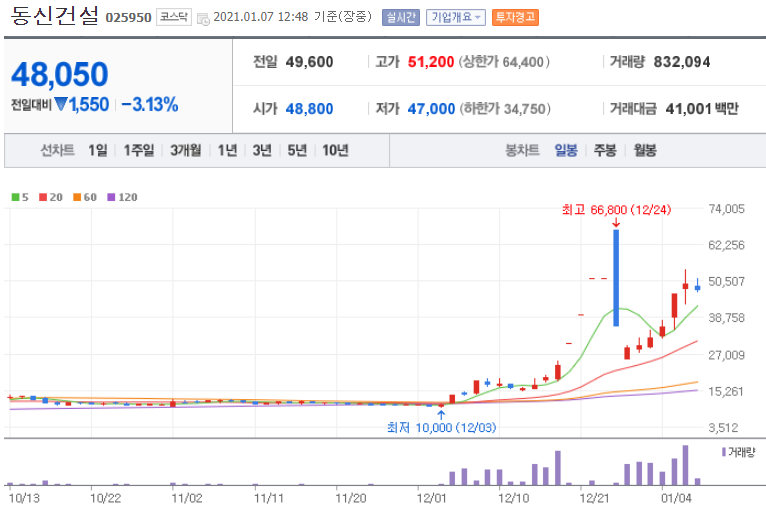This screenshot has height=513, width=766.
Task: Click the 거래량 value 832,094
Action: click(682, 62)
